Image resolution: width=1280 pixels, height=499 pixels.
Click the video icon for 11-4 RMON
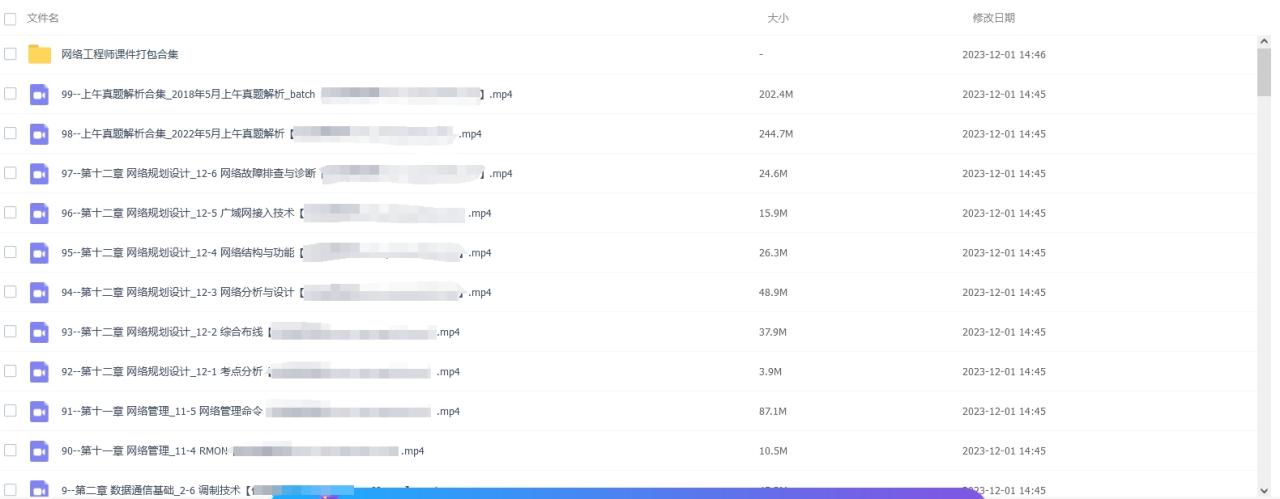pyautogui.click(x=39, y=451)
